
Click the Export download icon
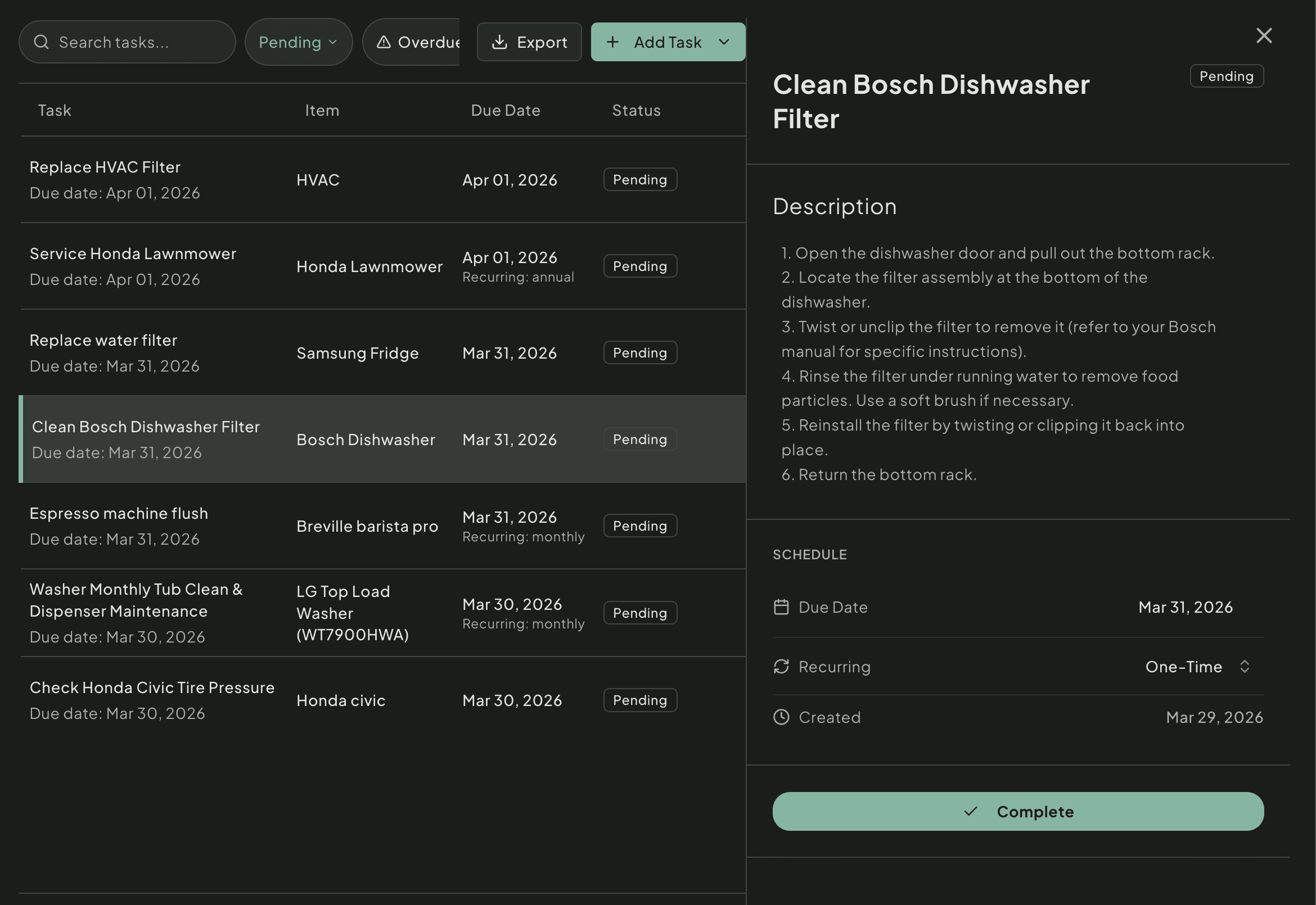pyautogui.click(x=499, y=42)
